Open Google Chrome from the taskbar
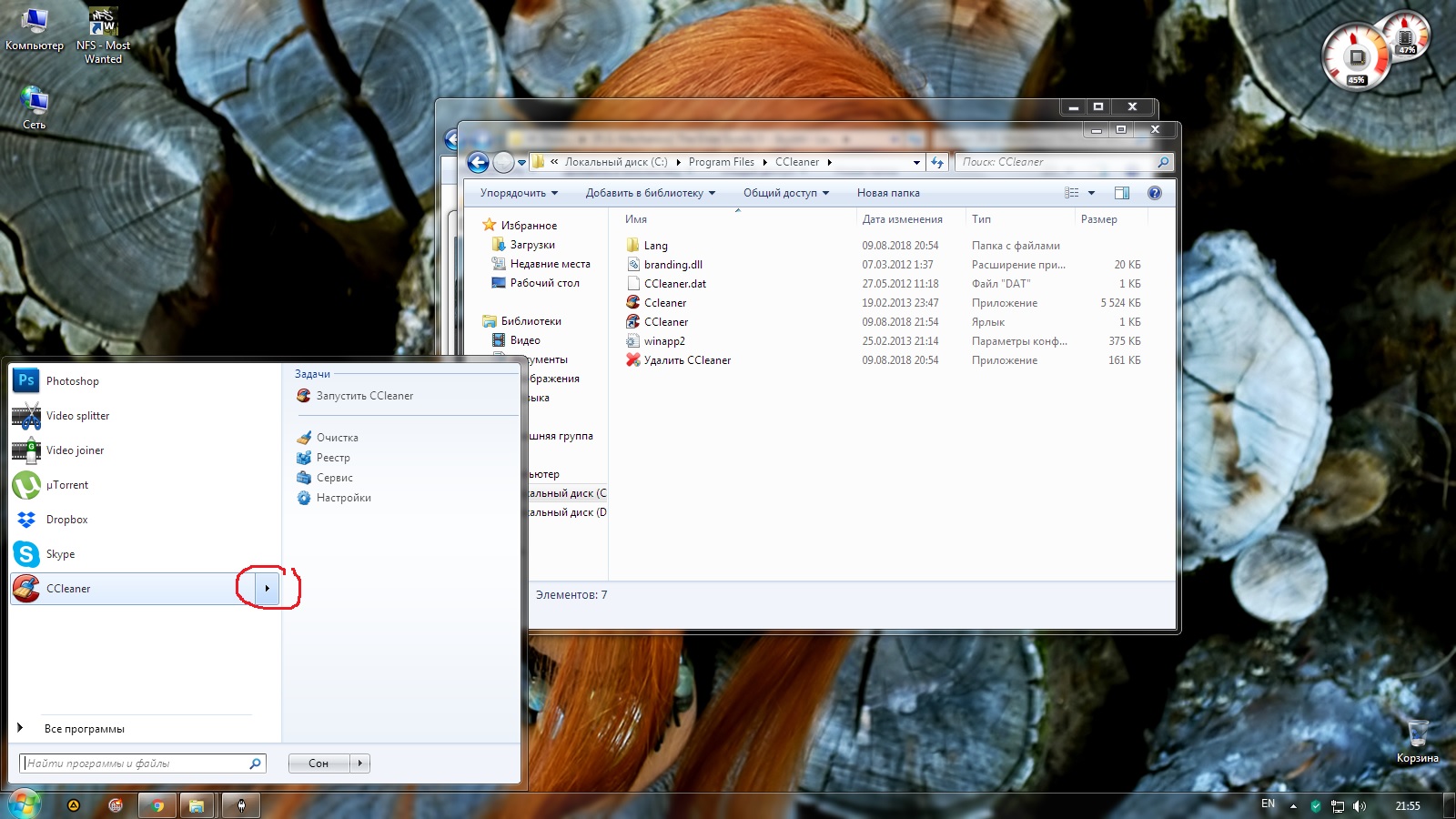The image size is (1456, 819). pos(157,805)
